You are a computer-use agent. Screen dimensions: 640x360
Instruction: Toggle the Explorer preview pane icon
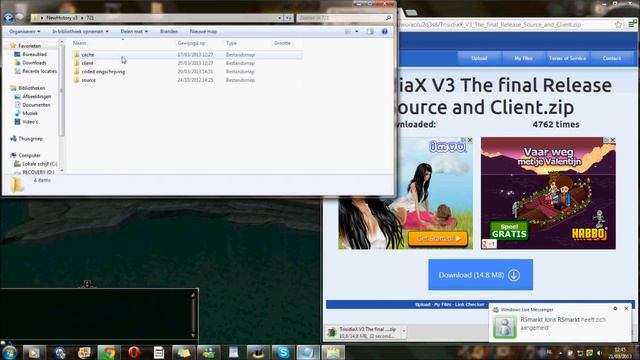tap(370, 31)
